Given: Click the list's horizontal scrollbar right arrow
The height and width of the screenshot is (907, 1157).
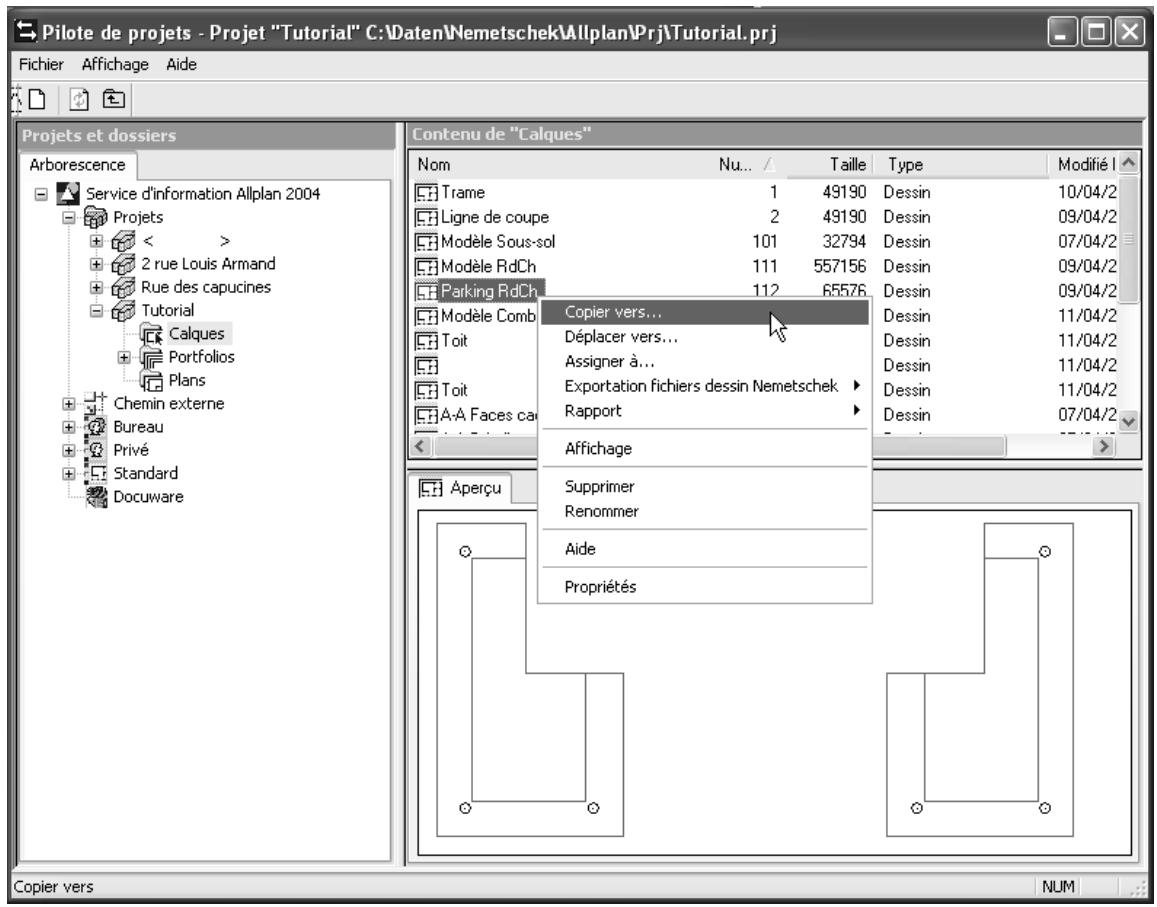Looking at the screenshot, I should tap(1104, 446).
